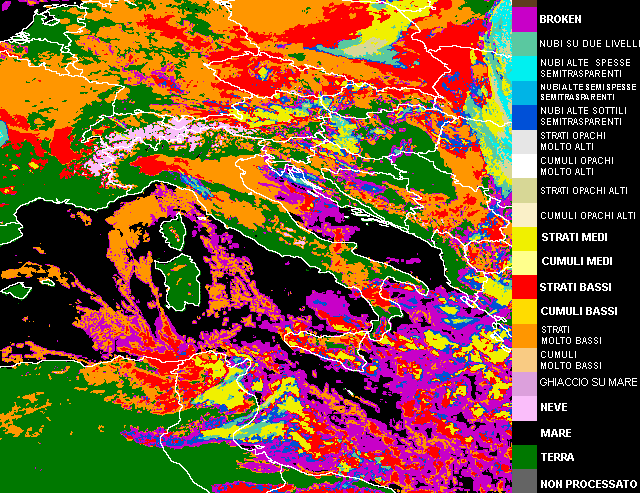Click the CUMULI OPACHI ALTI label
Image resolution: width=640 pixels, height=493 pixels.
[588, 215]
